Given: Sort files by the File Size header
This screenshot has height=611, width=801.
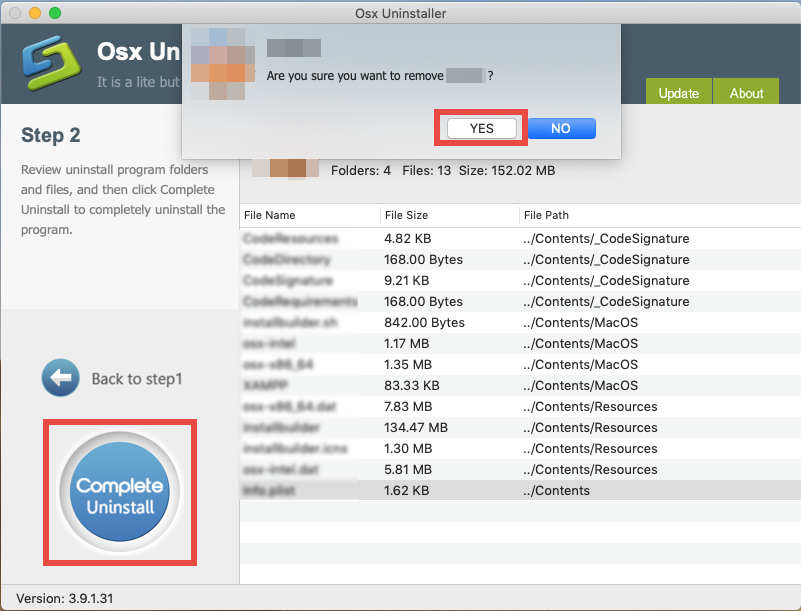Looking at the screenshot, I should 407,215.
